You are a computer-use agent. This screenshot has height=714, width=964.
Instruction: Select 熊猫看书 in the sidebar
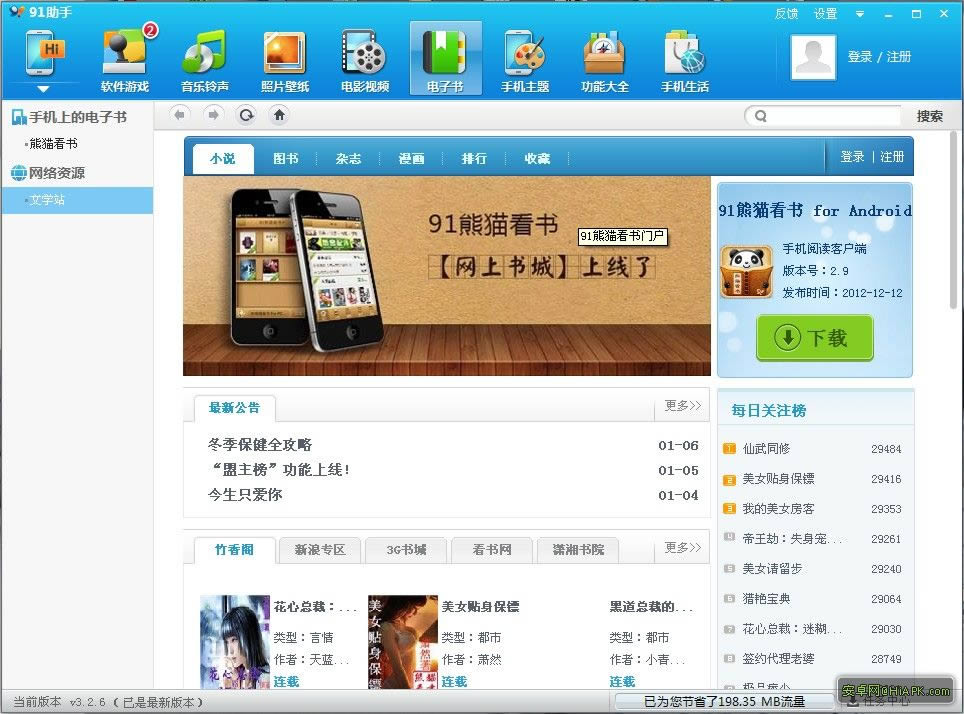[53, 143]
